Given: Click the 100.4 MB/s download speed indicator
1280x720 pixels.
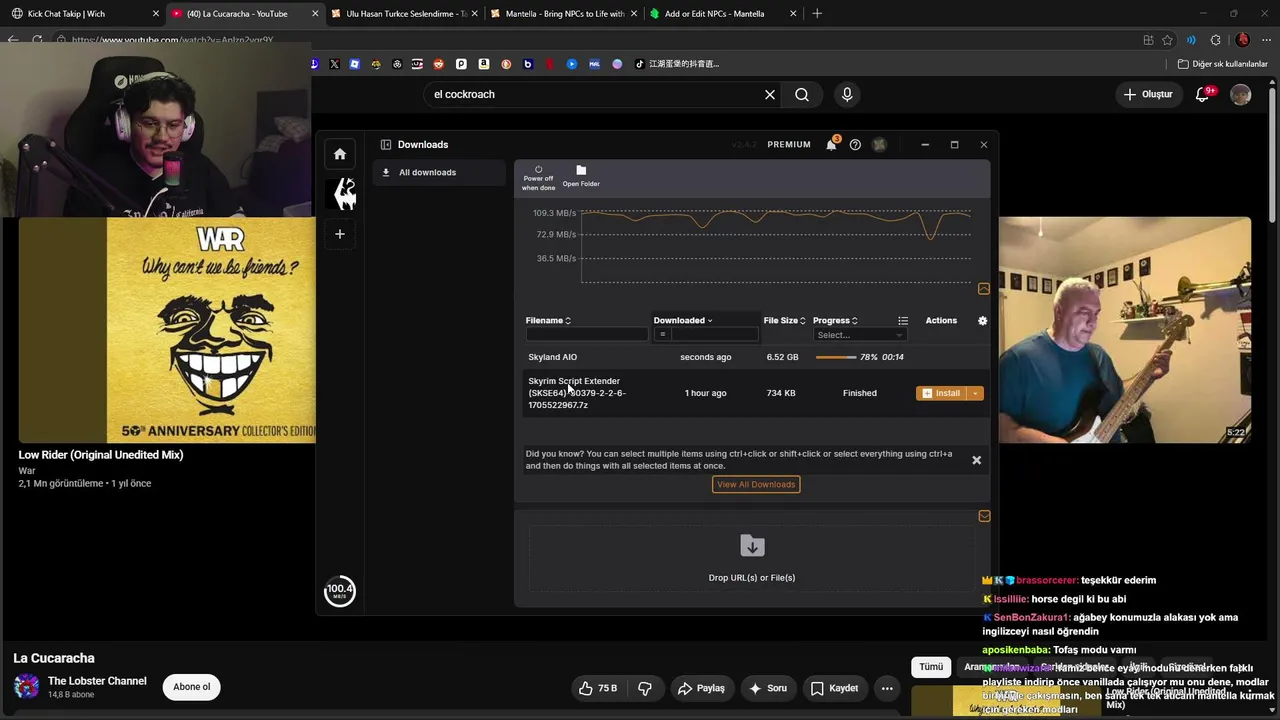Looking at the screenshot, I should (x=340, y=590).
